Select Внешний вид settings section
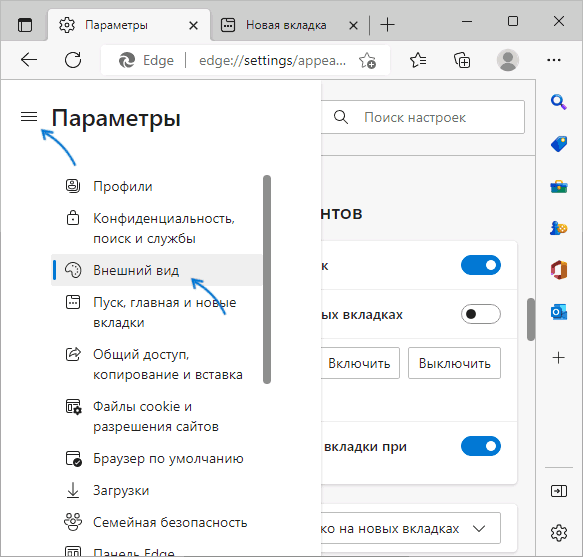 156,270
